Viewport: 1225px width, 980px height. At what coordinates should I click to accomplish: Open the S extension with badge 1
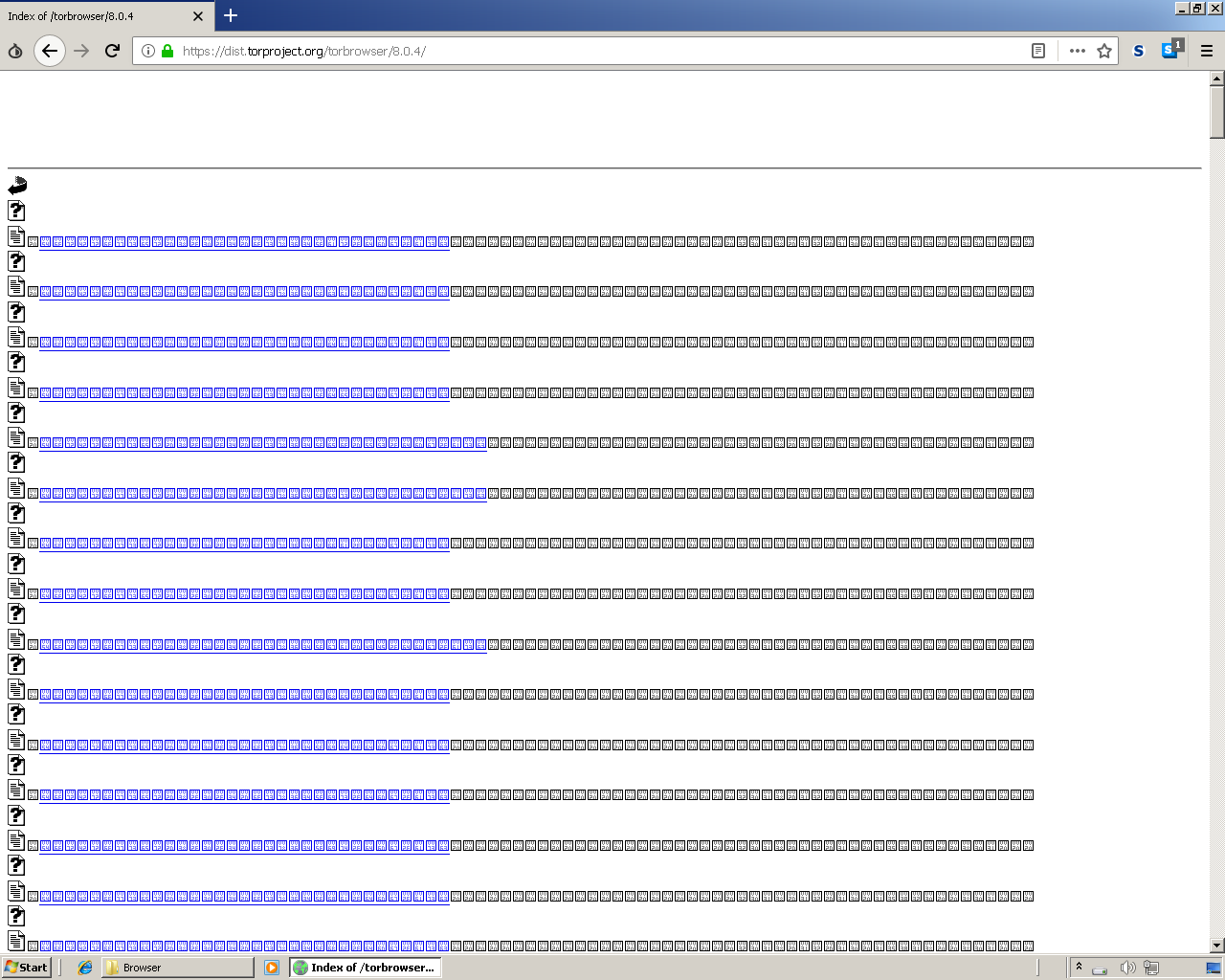(1171, 49)
